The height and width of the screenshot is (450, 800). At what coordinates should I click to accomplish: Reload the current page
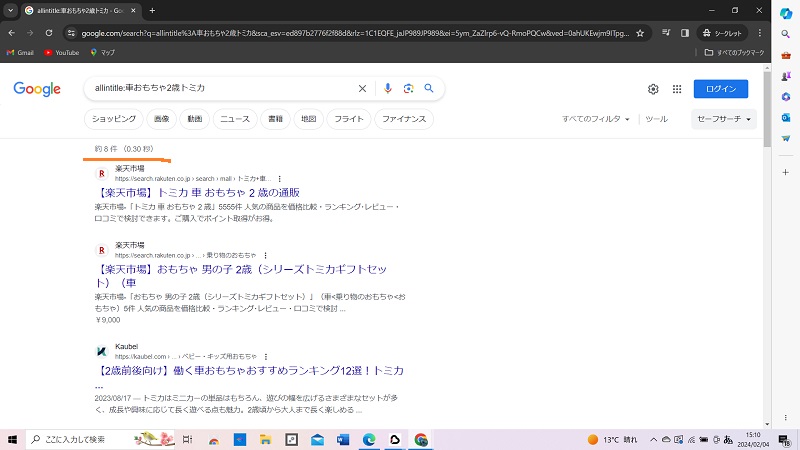pyautogui.click(x=49, y=33)
